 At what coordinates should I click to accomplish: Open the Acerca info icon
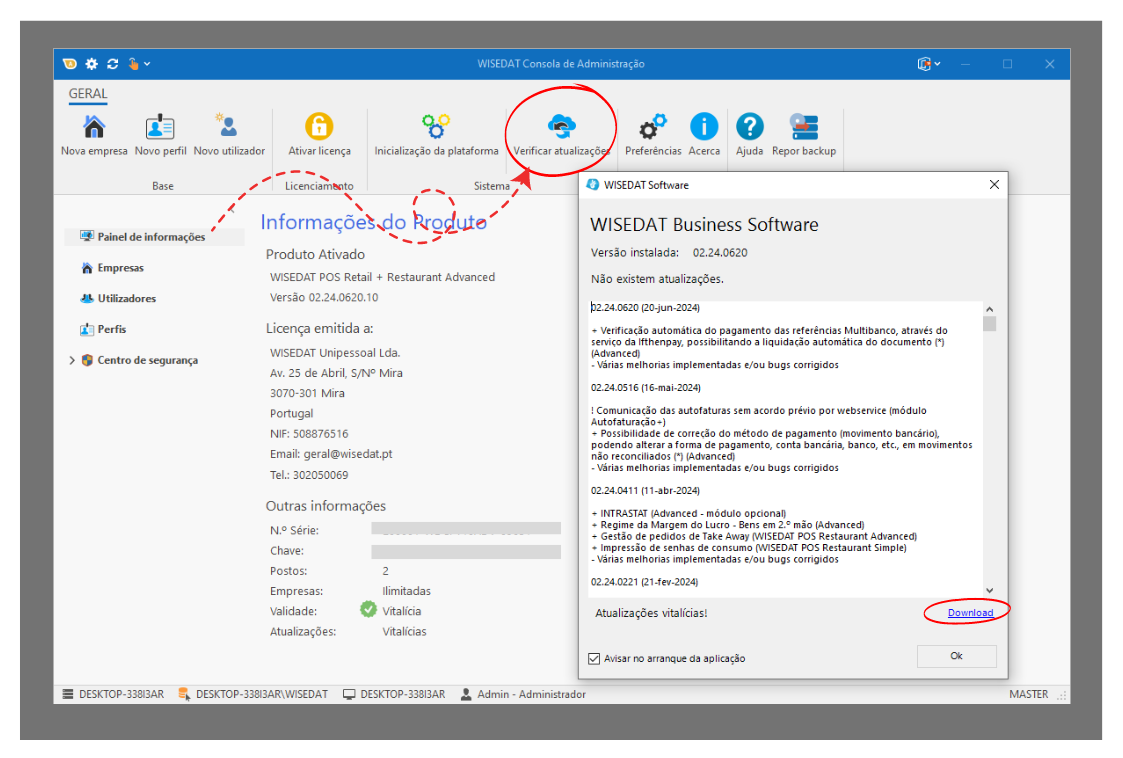(x=704, y=127)
